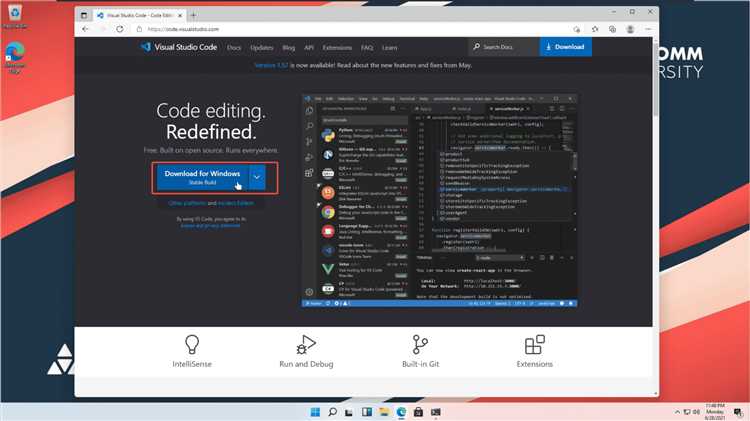The image size is (750, 421).
Task: Open the Extensions nav item in header
Action: [337, 47]
